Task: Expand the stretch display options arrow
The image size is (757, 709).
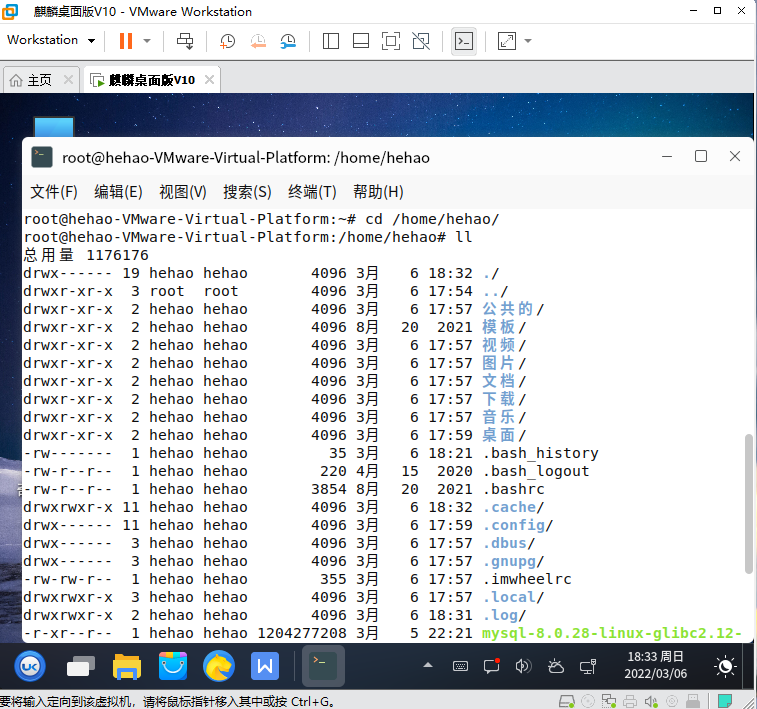Action: click(x=528, y=41)
